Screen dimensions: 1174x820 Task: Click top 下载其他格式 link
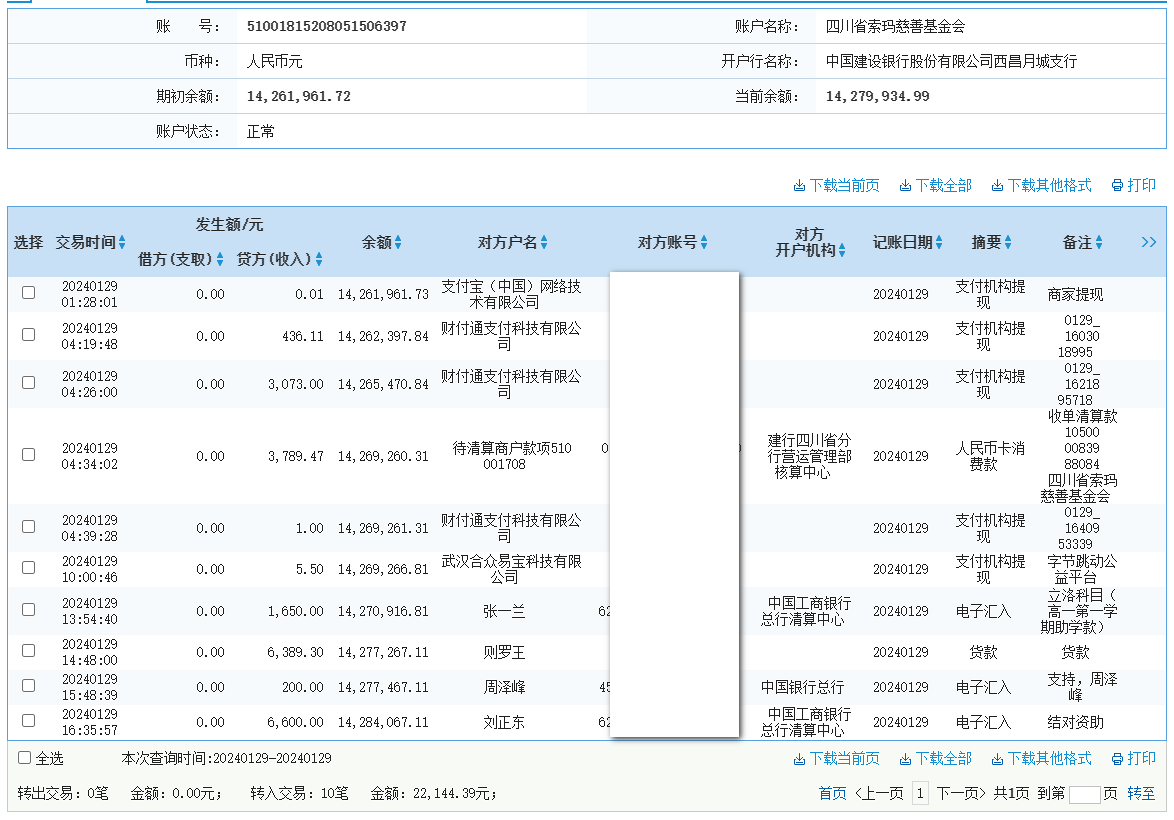pyautogui.click(x=1041, y=185)
